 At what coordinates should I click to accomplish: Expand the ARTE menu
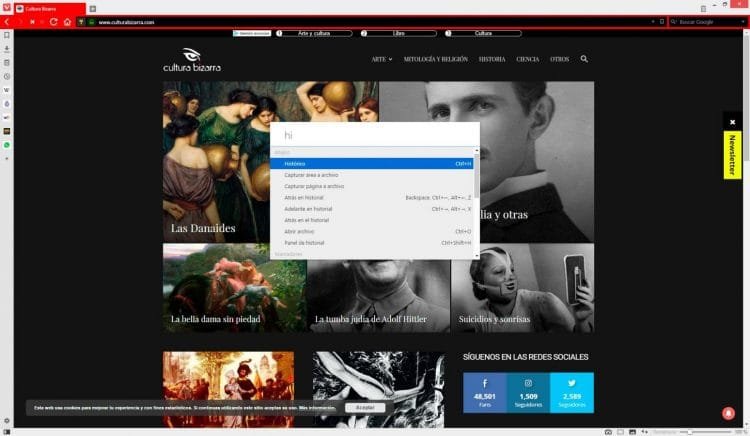point(382,59)
